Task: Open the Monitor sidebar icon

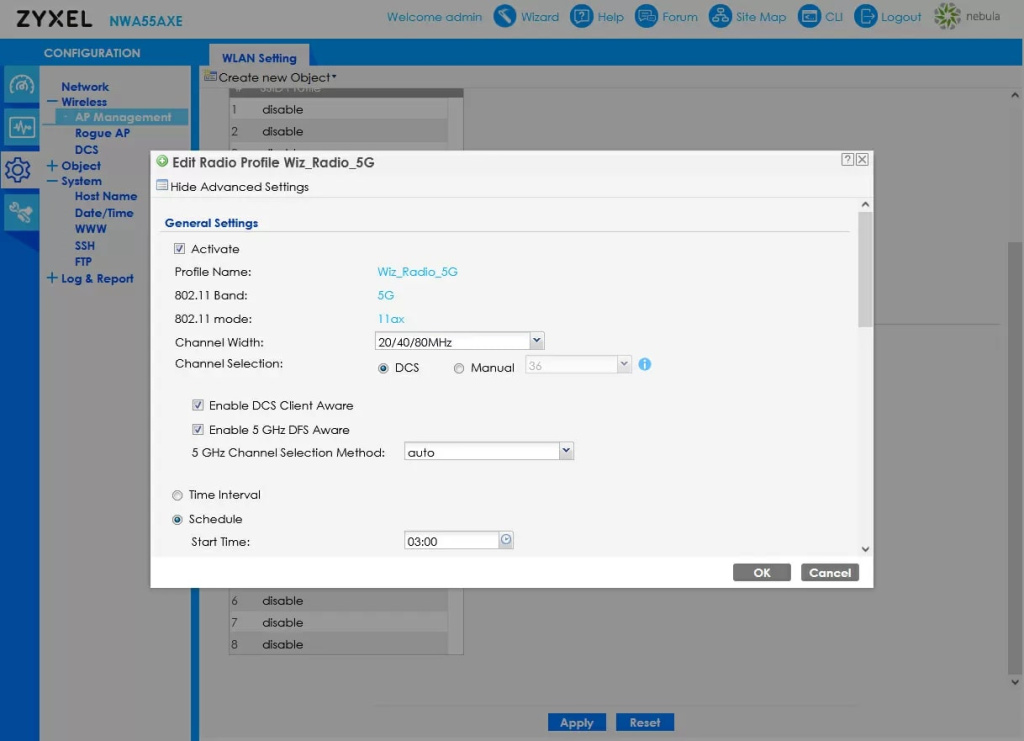Action: click(x=21, y=127)
